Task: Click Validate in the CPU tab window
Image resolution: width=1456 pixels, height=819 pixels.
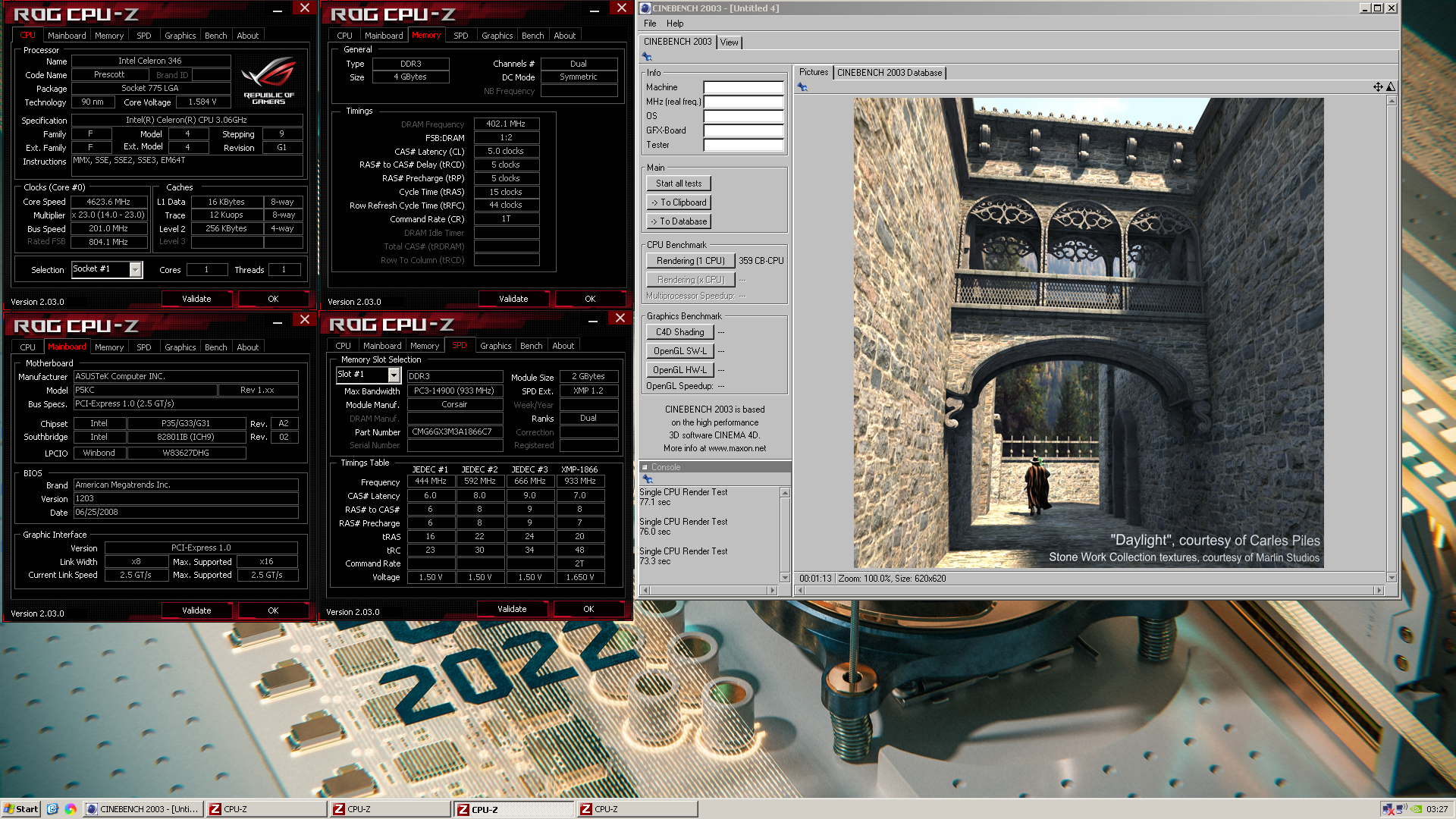Action: click(x=196, y=299)
